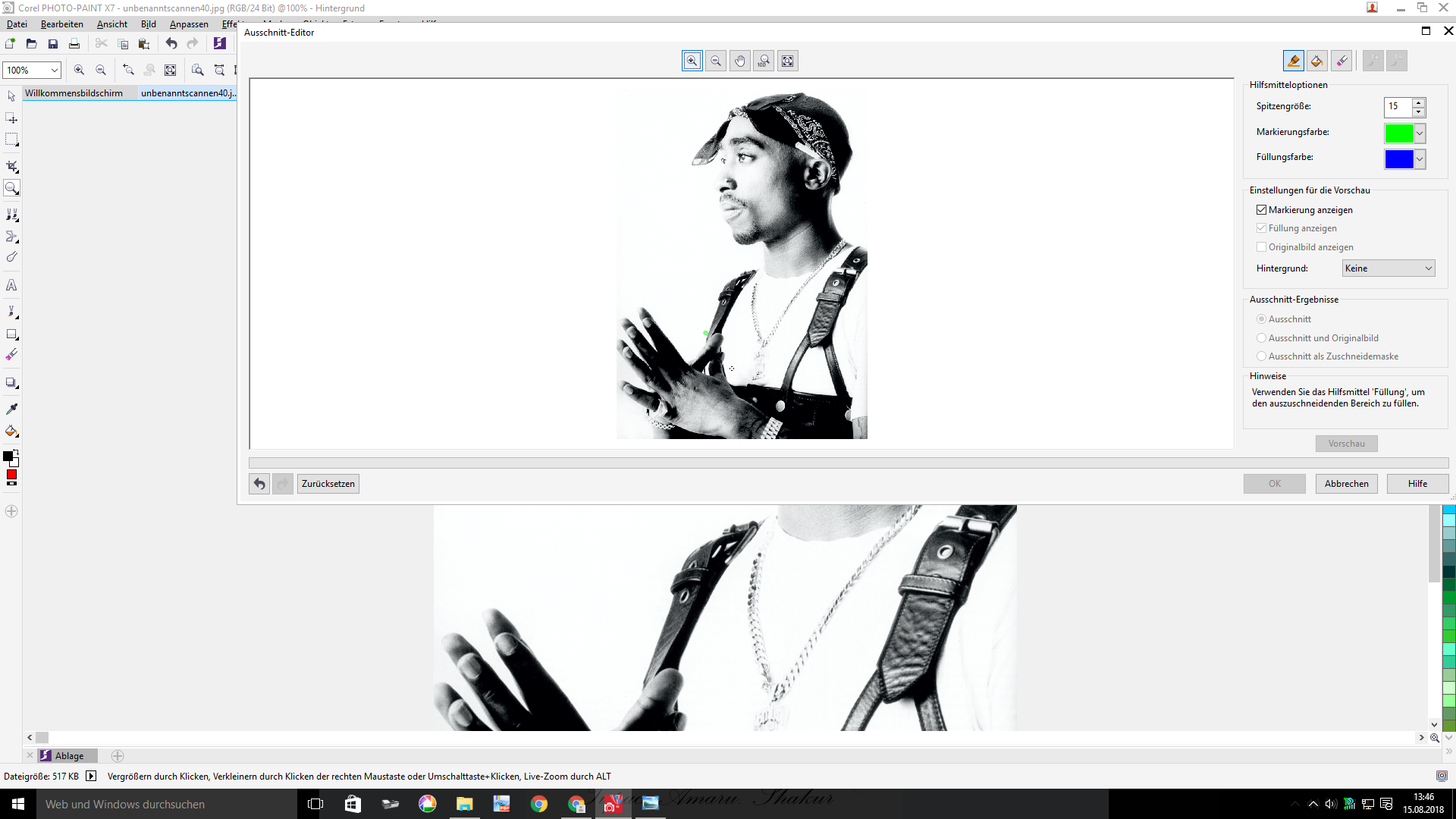Increase Spitzengröße with the up arrow
Viewport: 1456px width, 819px height.
(1418, 102)
